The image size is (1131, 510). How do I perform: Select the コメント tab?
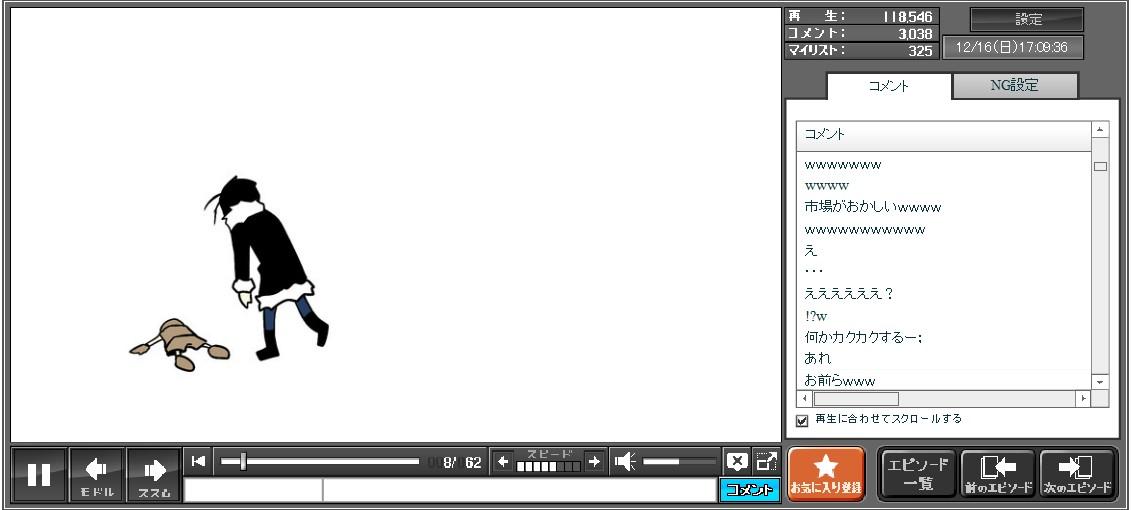click(888, 86)
